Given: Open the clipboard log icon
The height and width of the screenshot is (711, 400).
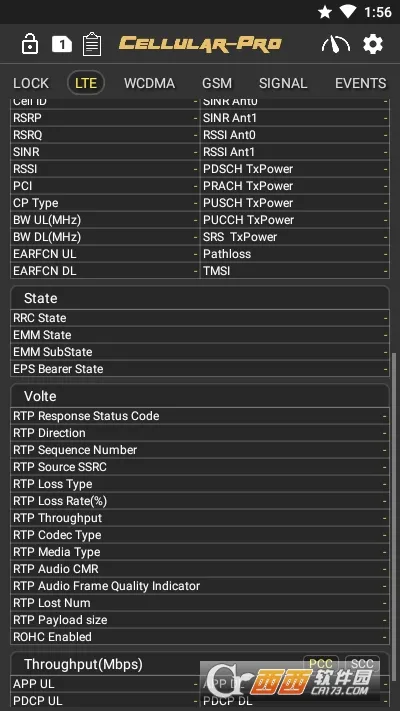Looking at the screenshot, I should coord(92,44).
